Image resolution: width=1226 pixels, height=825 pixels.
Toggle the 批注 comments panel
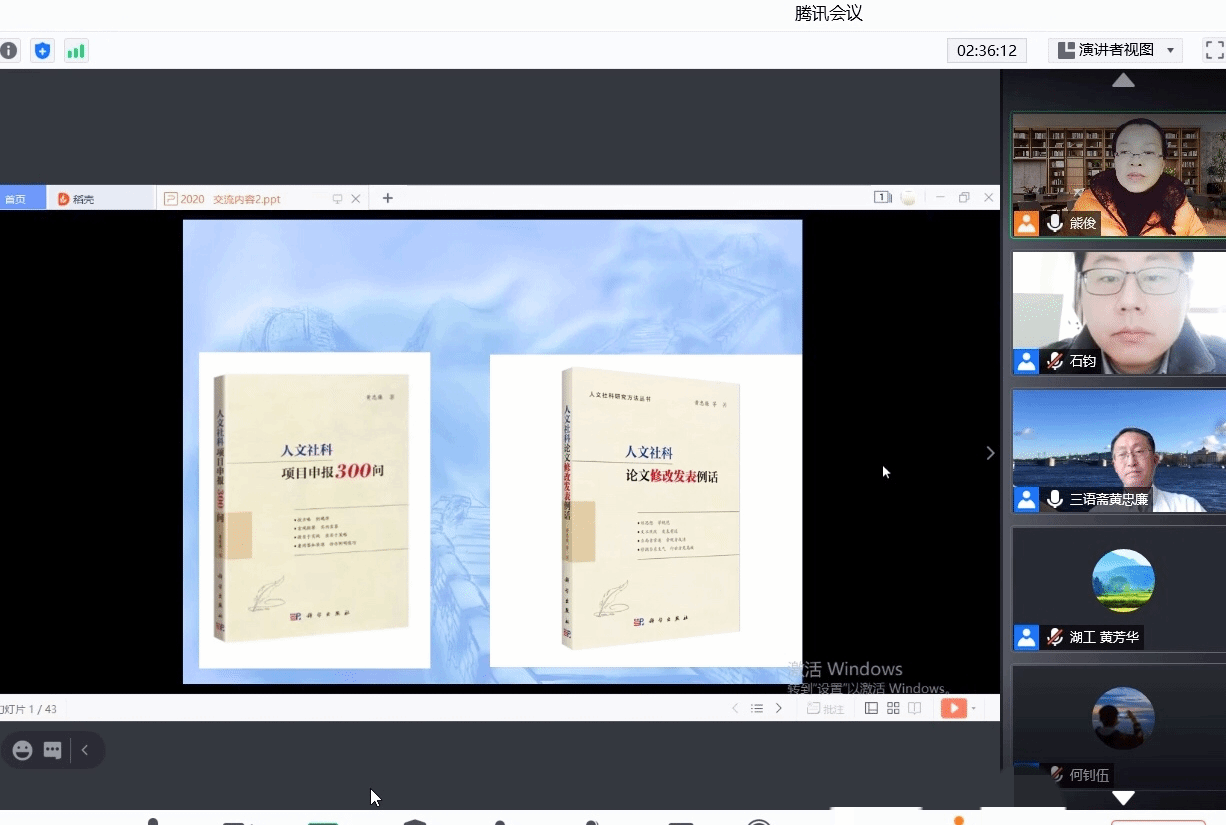click(x=826, y=708)
